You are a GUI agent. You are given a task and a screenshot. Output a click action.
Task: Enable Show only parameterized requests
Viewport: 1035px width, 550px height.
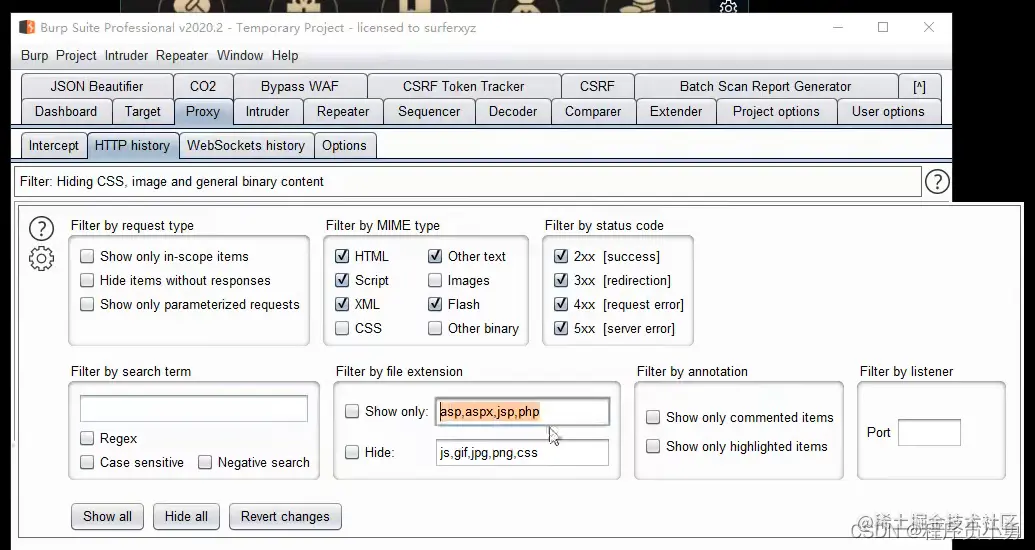click(x=87, y=304)
